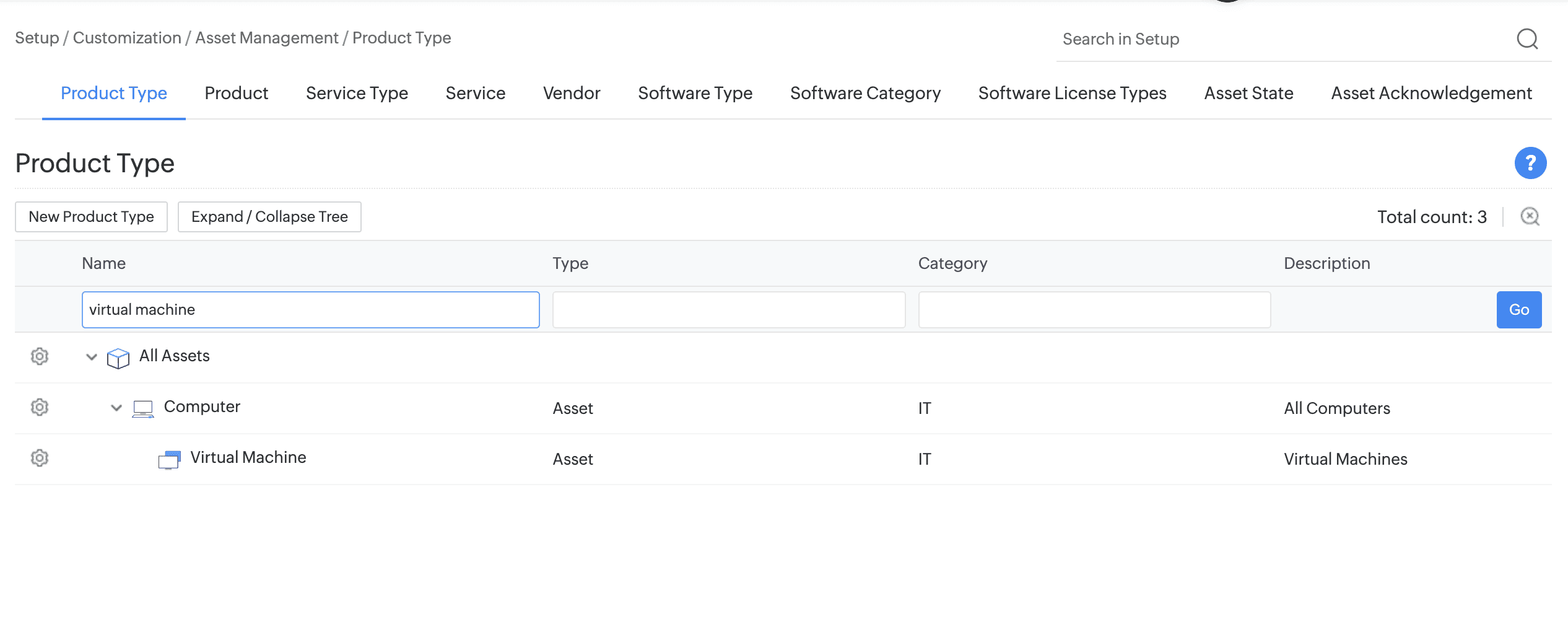Click the clear search icon near Total count
1568x637 pixels.
click(1530, 217)
